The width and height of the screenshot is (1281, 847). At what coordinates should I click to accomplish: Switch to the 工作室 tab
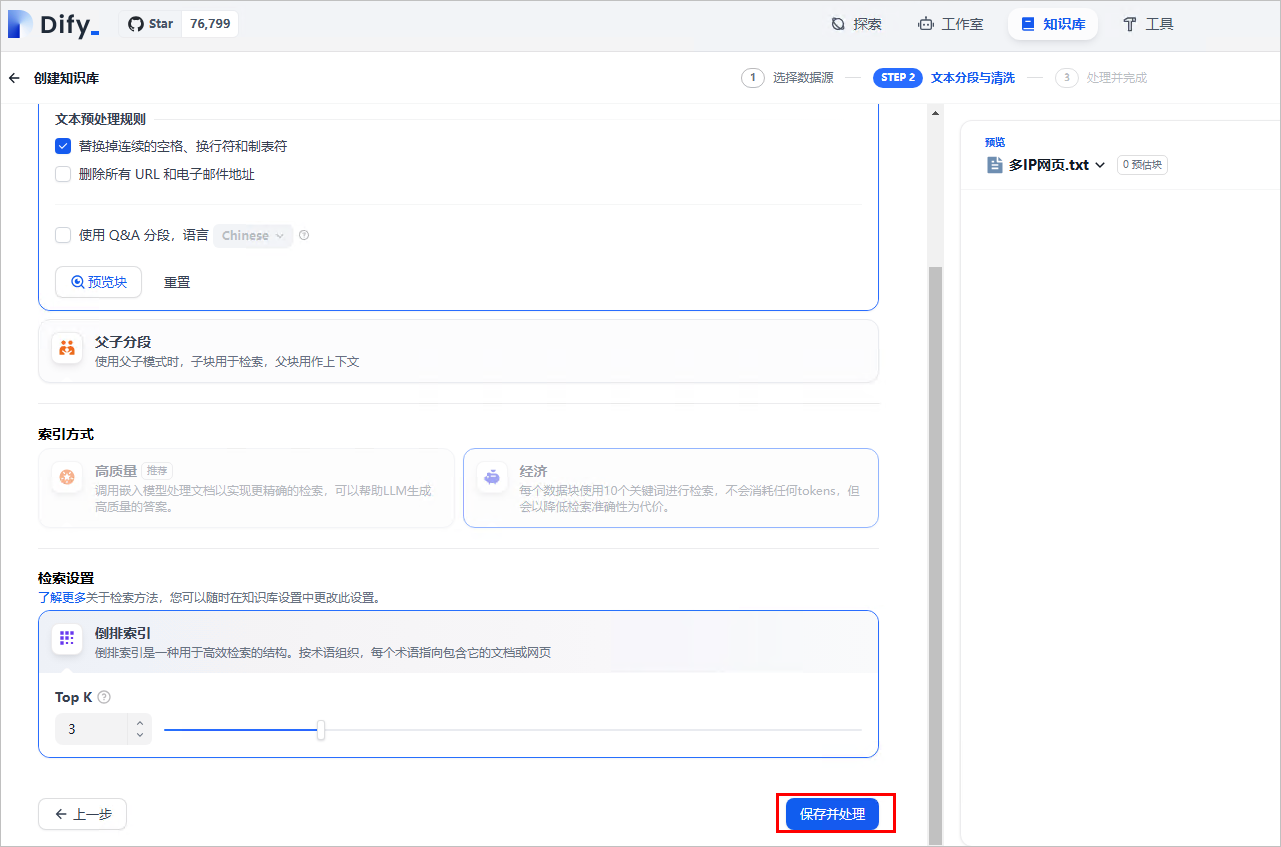tap(950, 24)
